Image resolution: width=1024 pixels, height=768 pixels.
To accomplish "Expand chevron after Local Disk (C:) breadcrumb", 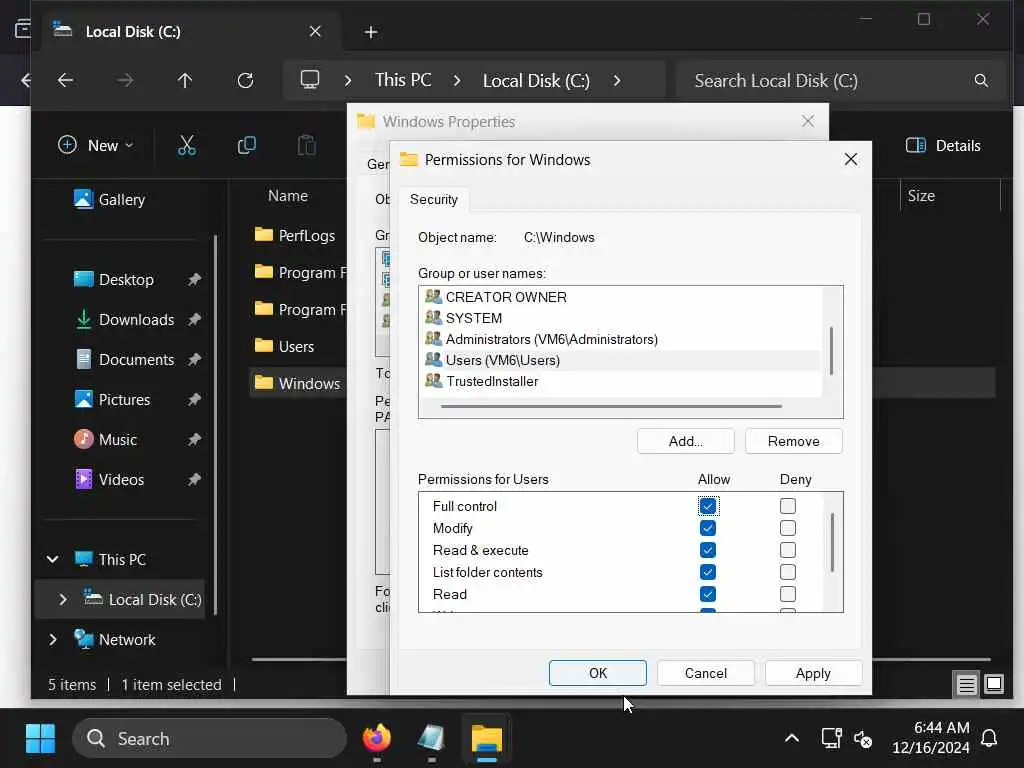I will pos(617,80).
